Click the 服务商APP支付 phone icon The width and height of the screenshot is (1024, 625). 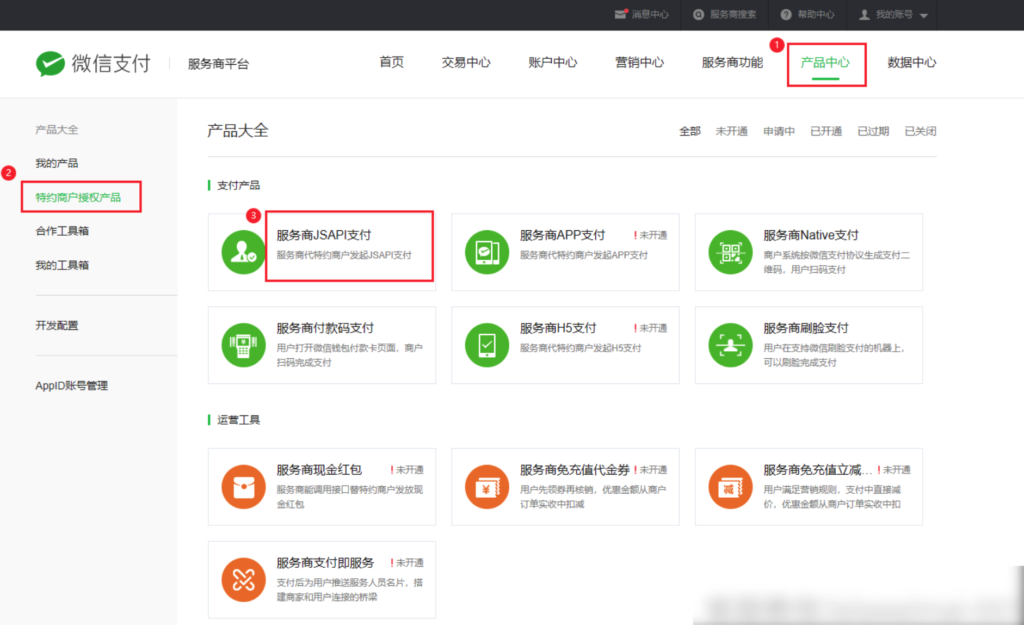pyautogui.click(x=487, y=251)
